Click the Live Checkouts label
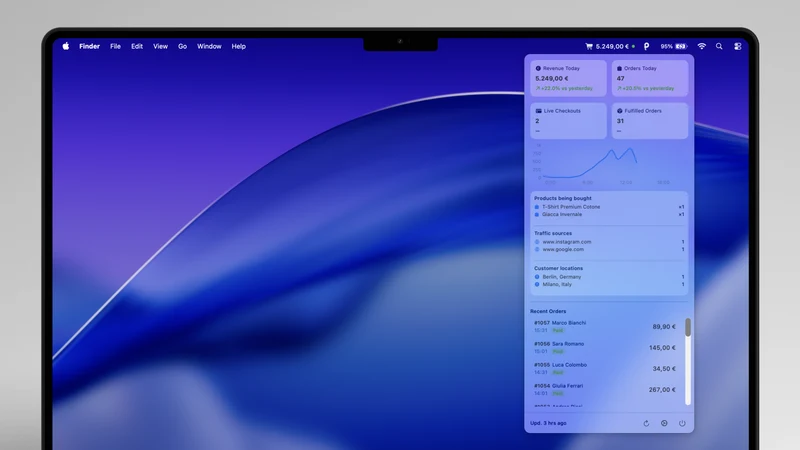The height and width of the screenshot is (450, 800). [x=562, y=111]
